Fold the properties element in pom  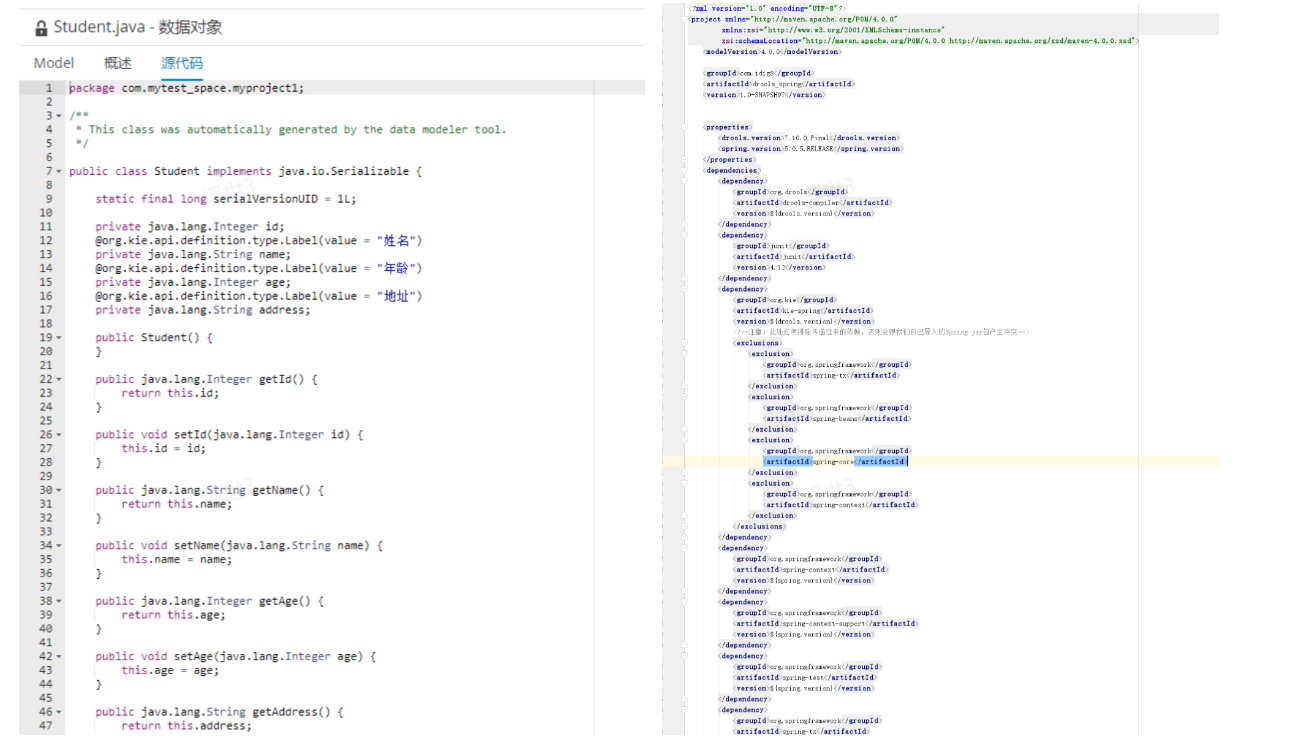[685, 127]
